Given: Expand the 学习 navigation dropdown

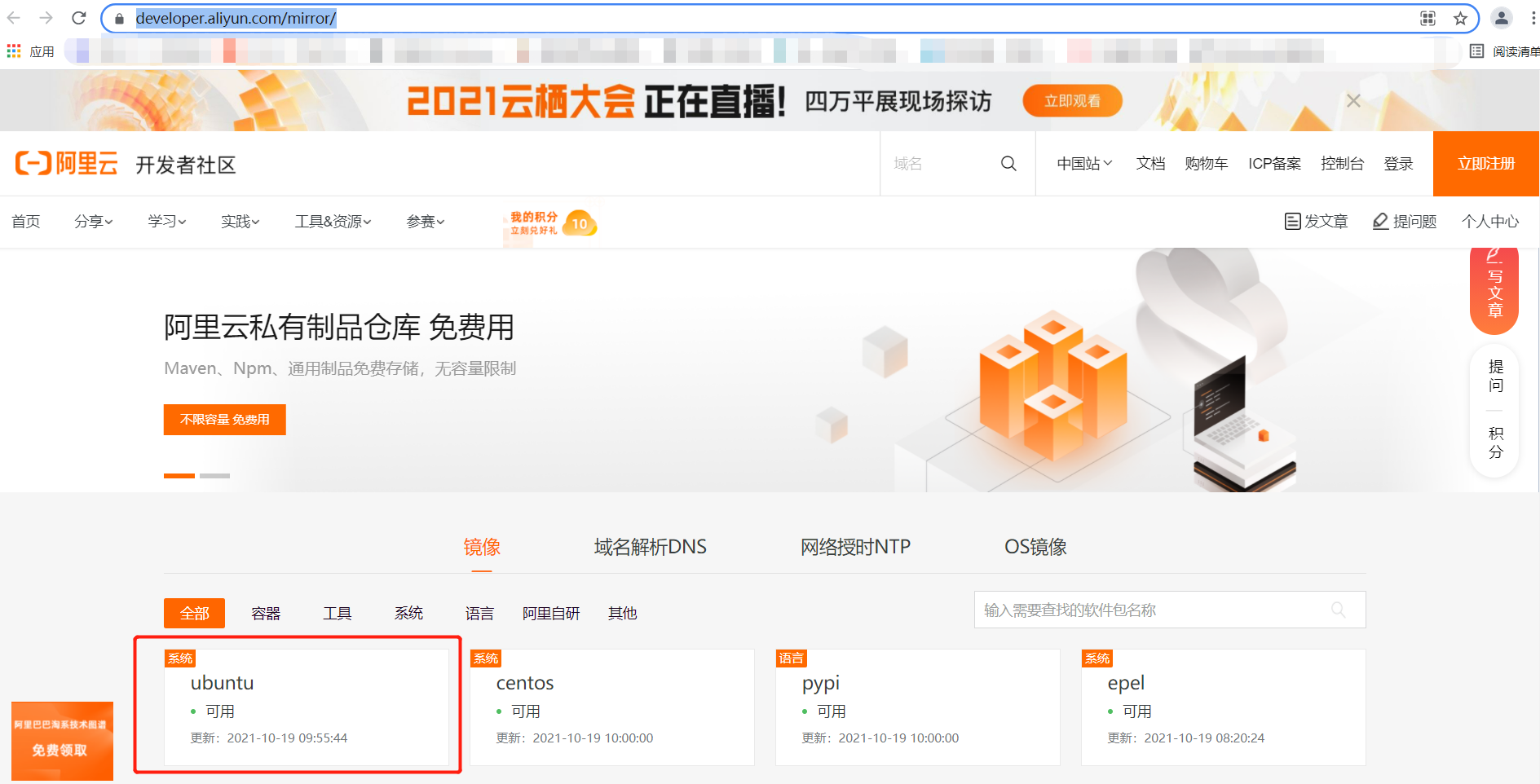Looking at the screenshot, I should coord(167,222).
